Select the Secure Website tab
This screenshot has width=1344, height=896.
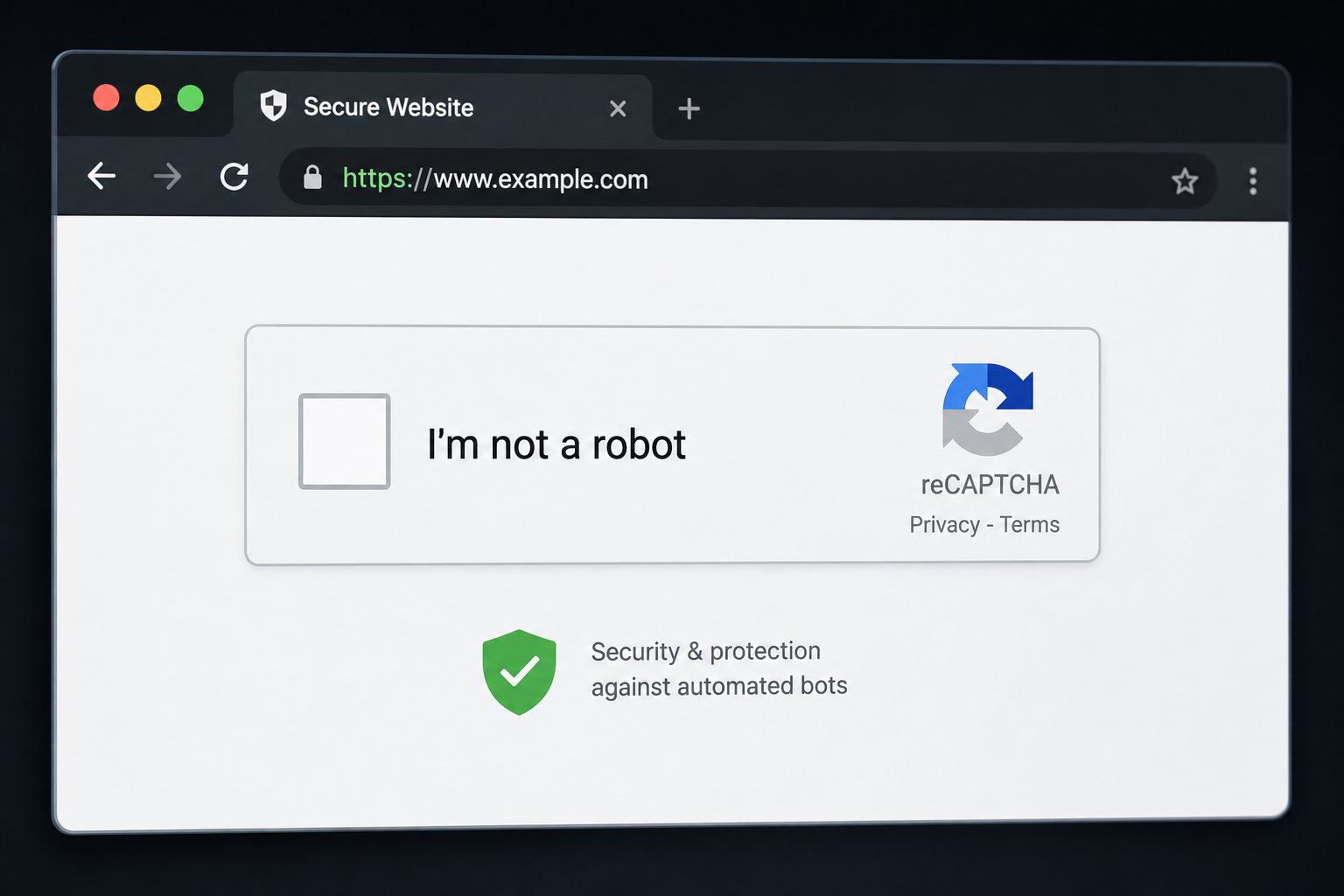tap(443, 107)
